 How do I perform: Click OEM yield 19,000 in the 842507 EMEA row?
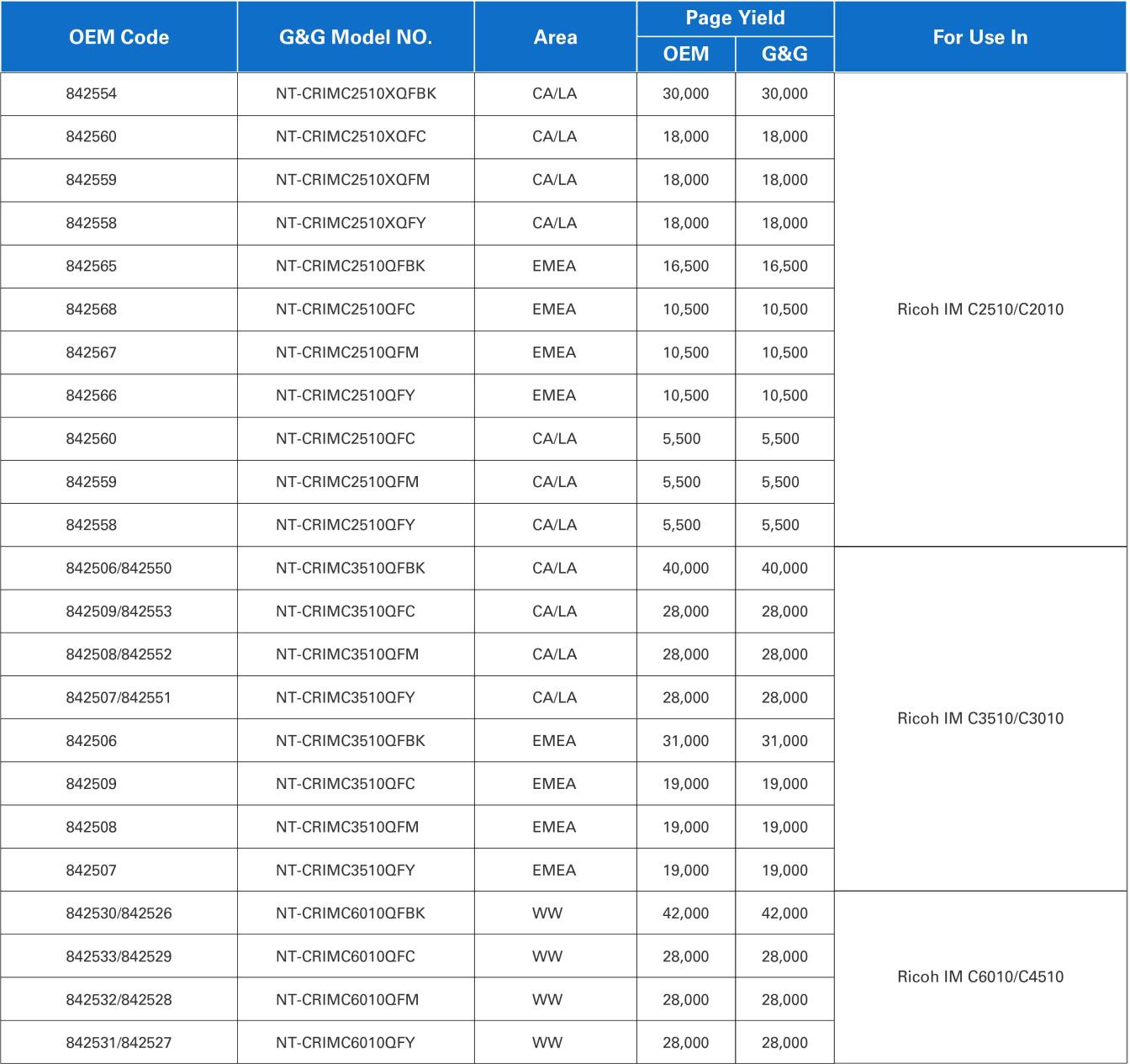tap(685, 871)
